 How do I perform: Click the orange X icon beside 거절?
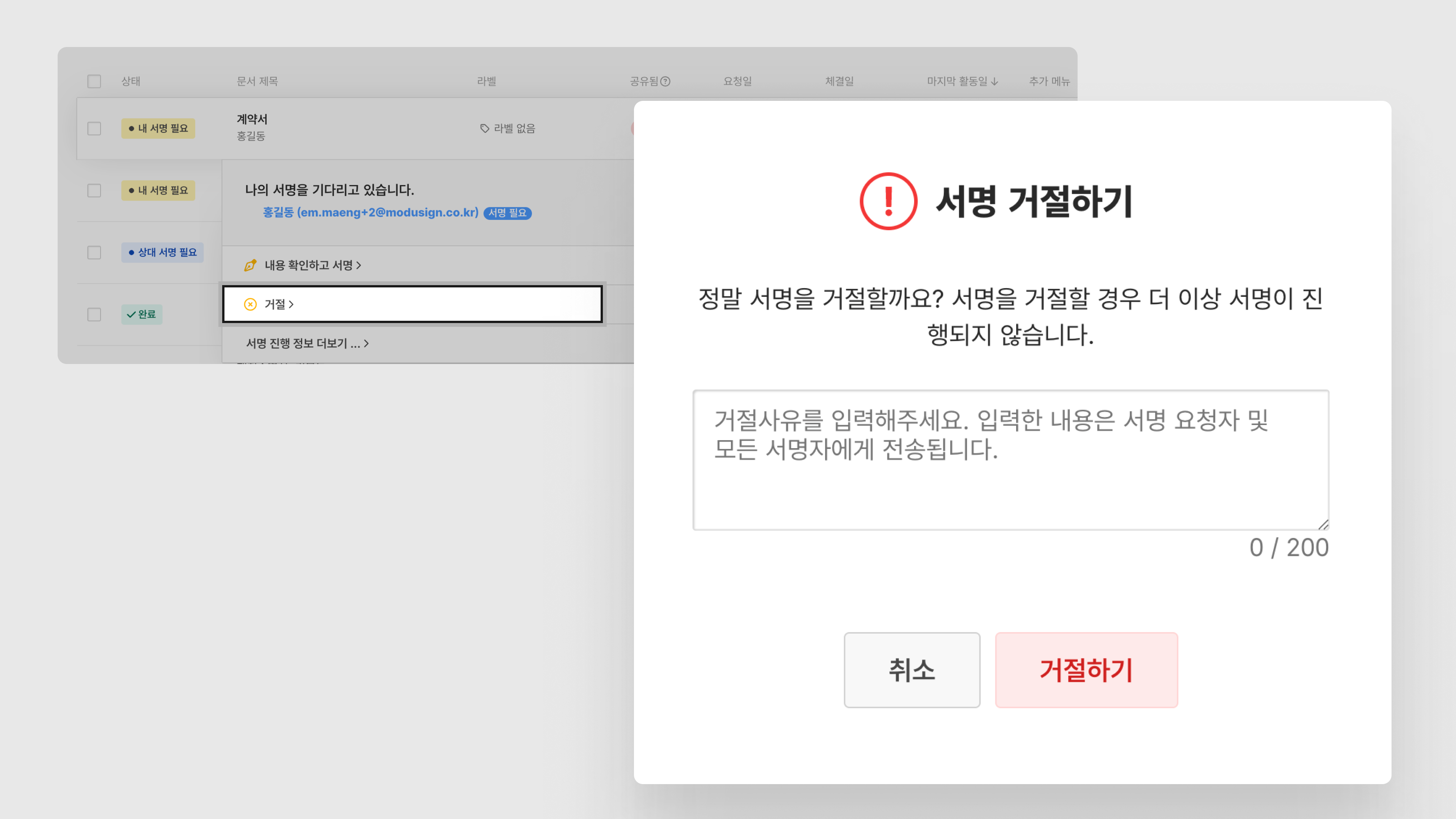point(250,304)
